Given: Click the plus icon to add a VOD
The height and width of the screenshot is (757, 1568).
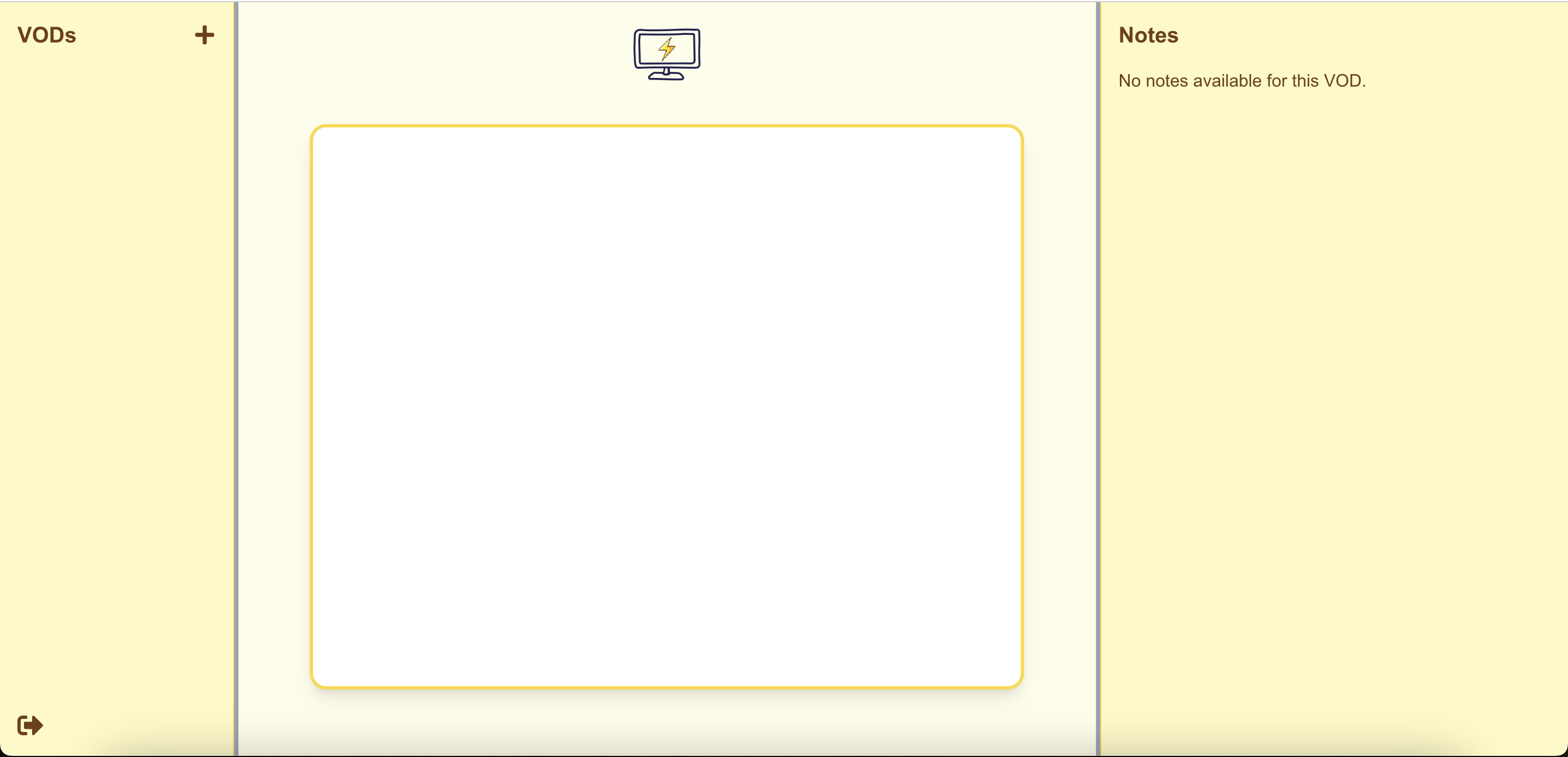Looking at the screenshot, I should tap(205, 35).
